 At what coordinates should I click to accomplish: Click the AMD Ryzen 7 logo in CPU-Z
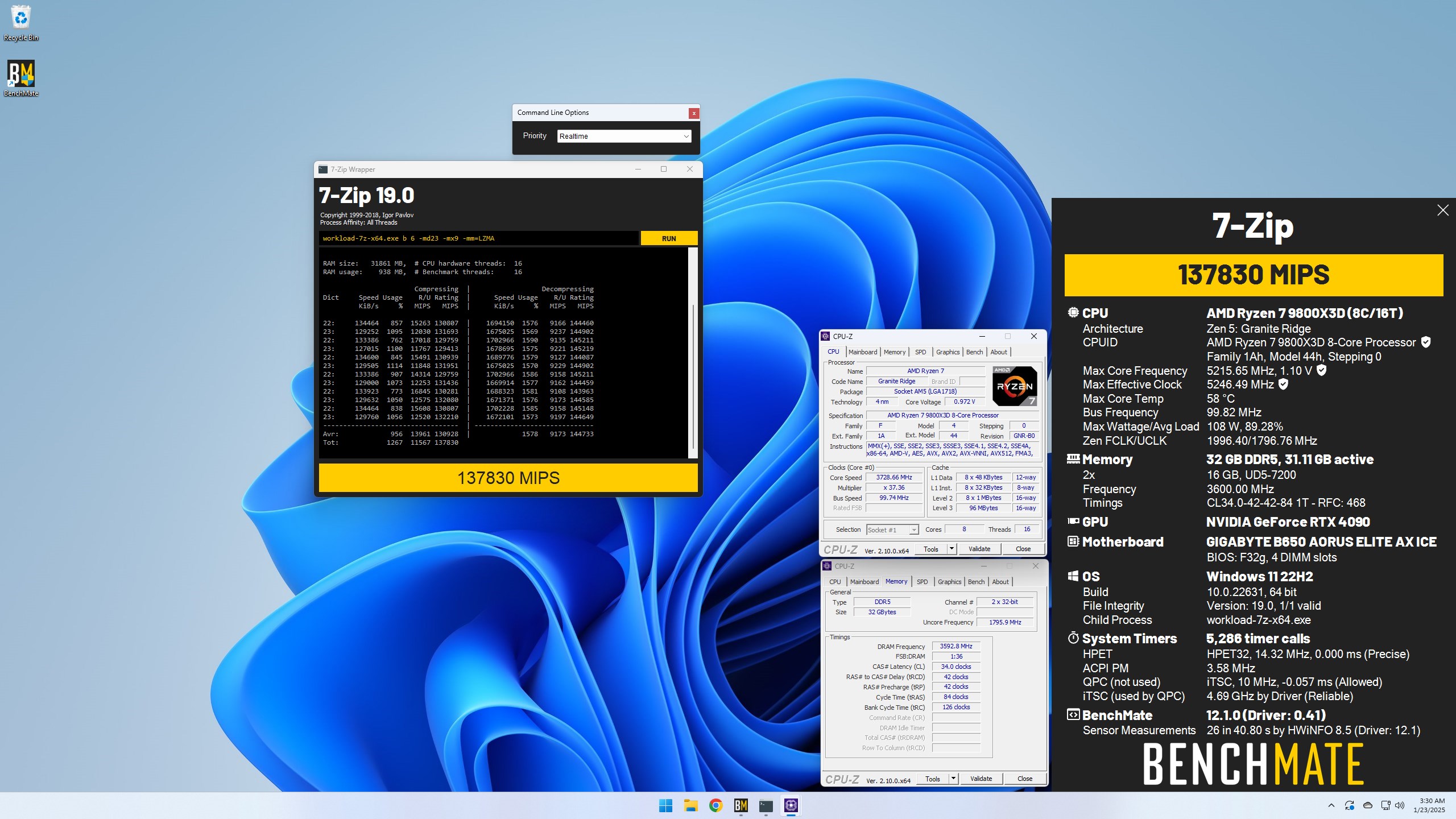coord(1014,386)
